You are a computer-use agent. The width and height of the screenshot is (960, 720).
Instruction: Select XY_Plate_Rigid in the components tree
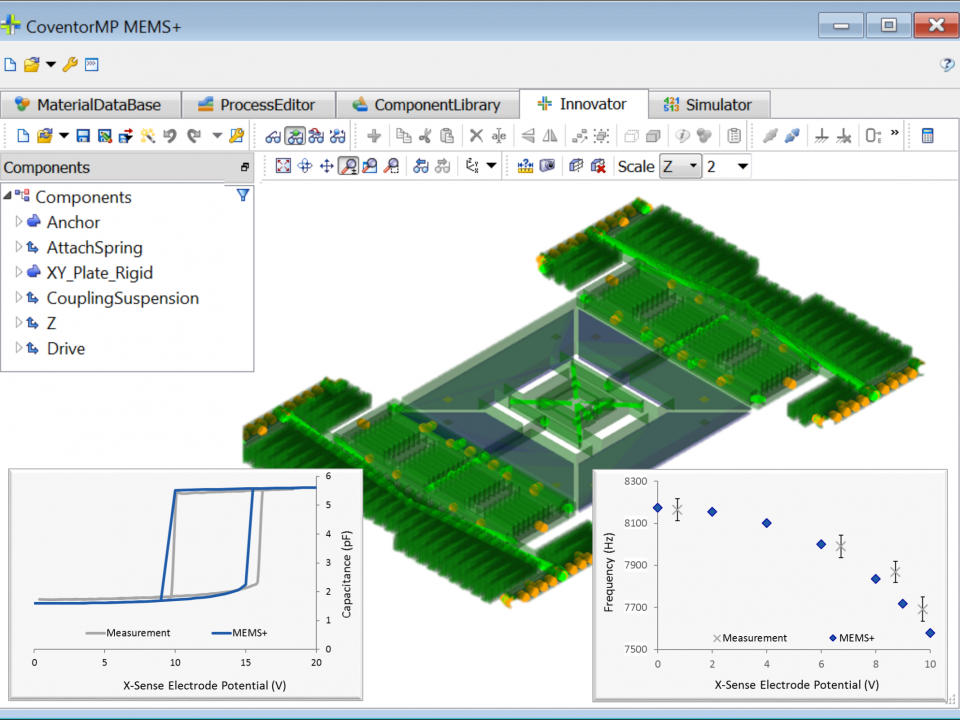click(x=99, y=273)
